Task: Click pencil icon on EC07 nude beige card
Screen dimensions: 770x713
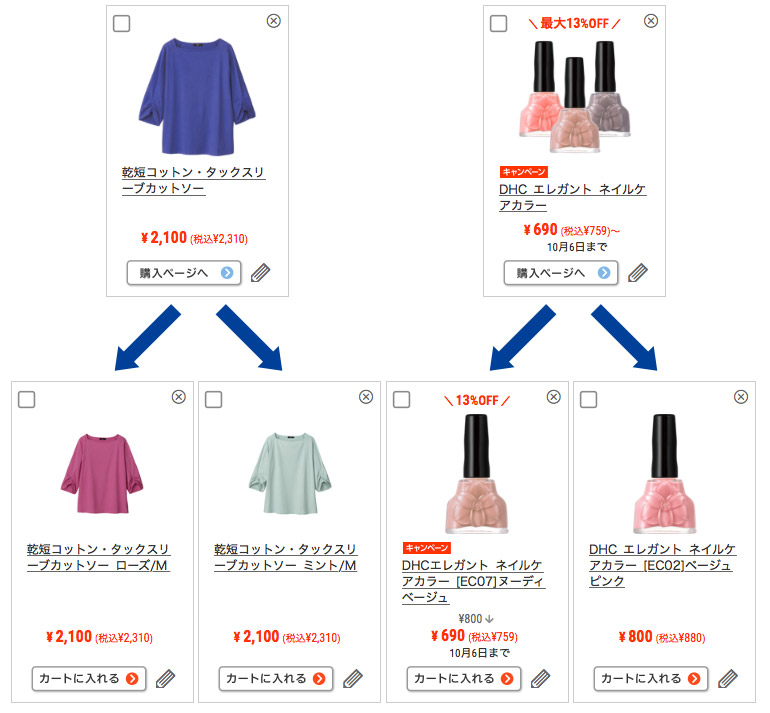Action: coord(540,679)
